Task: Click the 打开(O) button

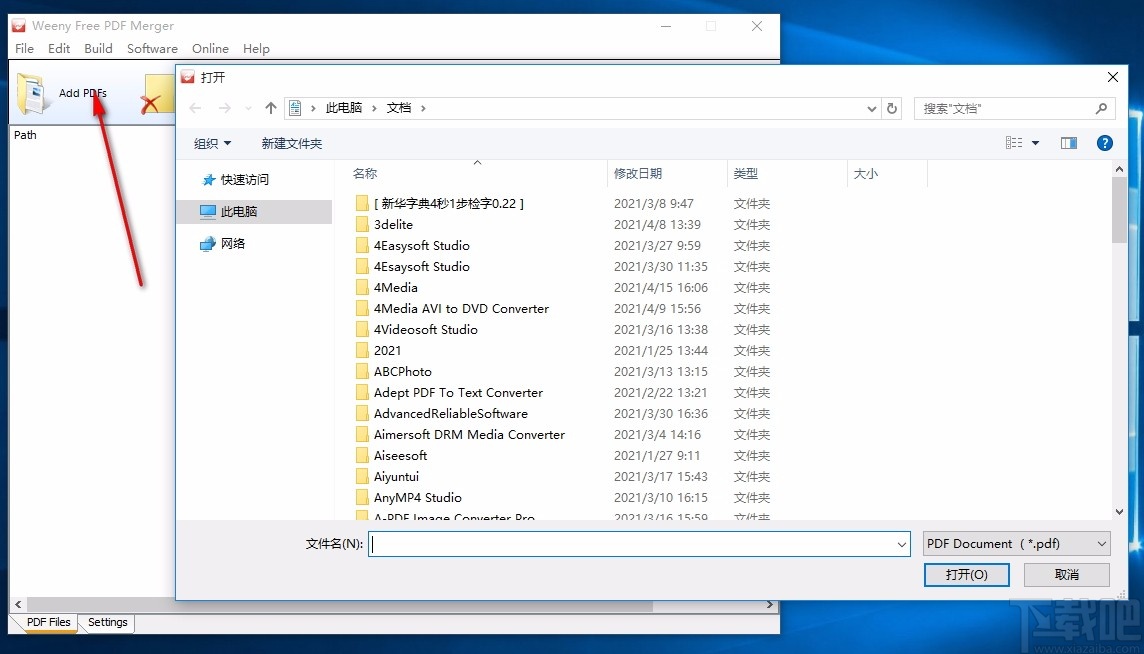Action: (966, 575)
